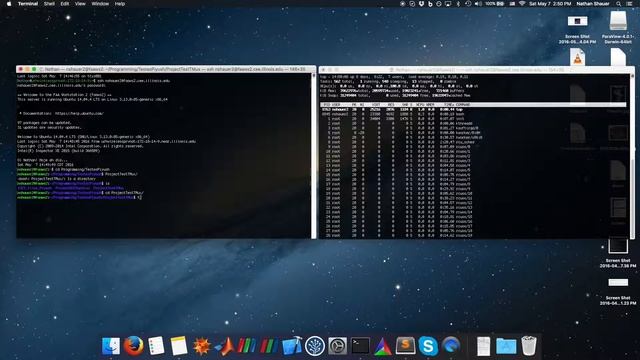Launch MATLAB from the dock
This screenshot has width=640, height=360.
click(224, 347)
